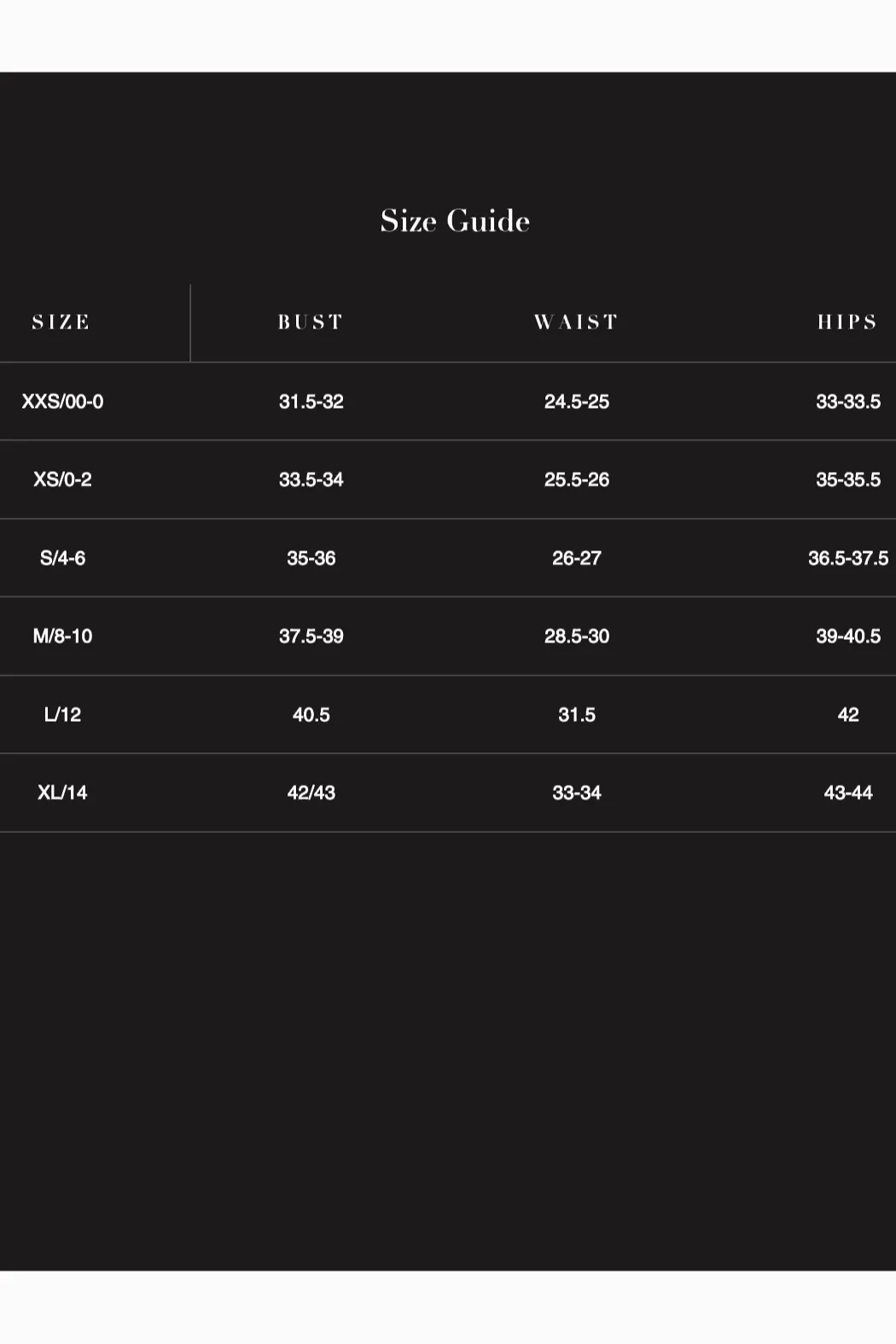Image resolution: width=896 pixels, height=1344 pixels.
Task: Select the BUST column header
Action: [x=311, y=323]
